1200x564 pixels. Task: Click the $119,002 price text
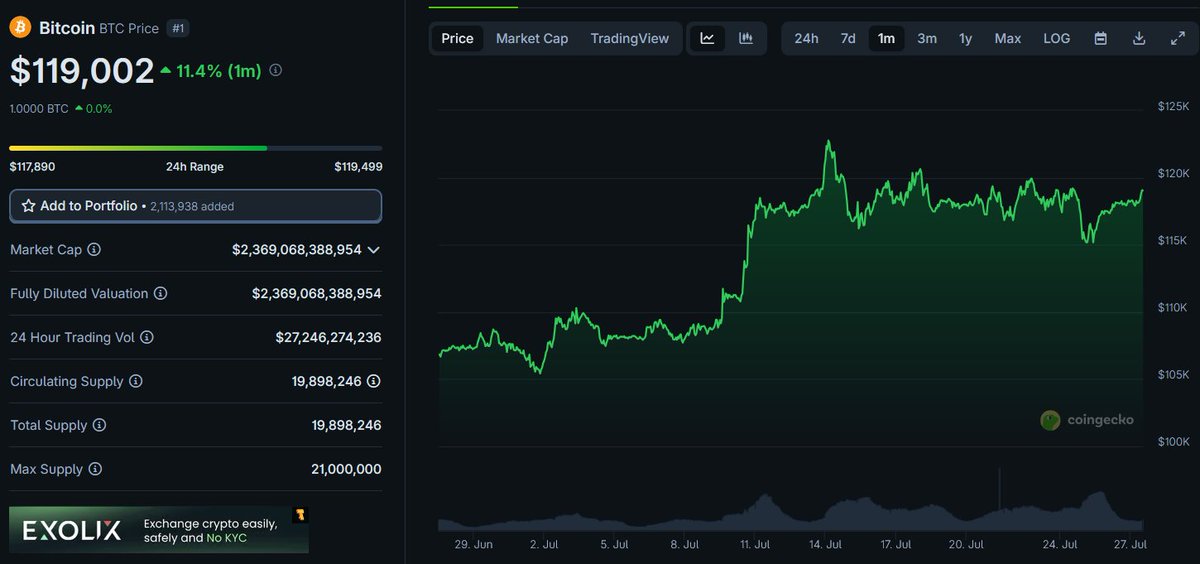pos(80,70)
